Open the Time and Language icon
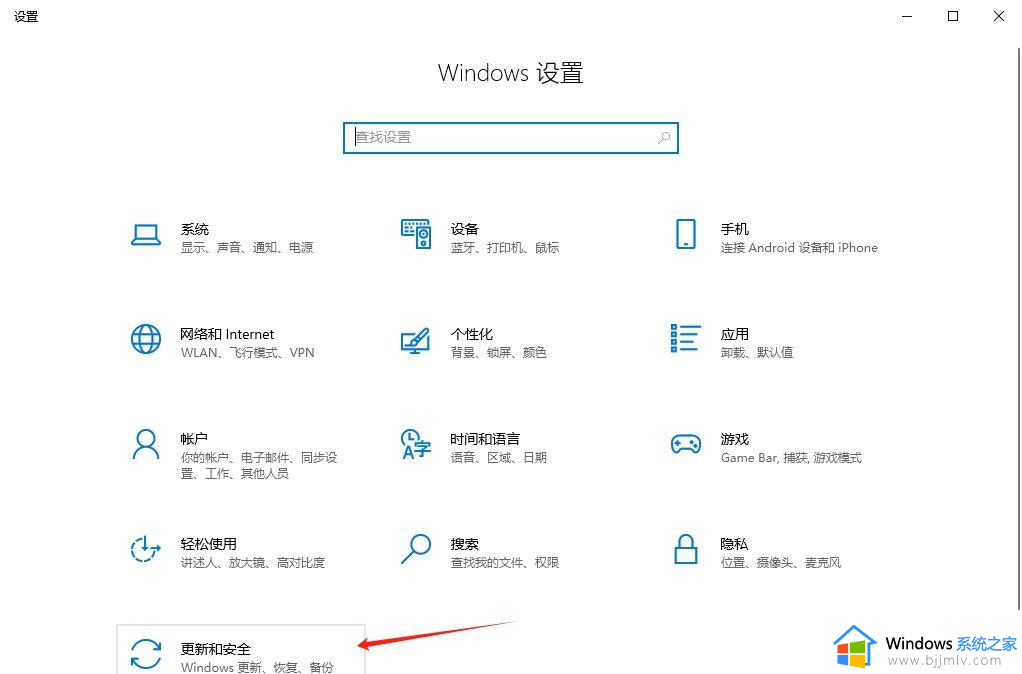The image size is (1022, 674). tap(416, 445)
